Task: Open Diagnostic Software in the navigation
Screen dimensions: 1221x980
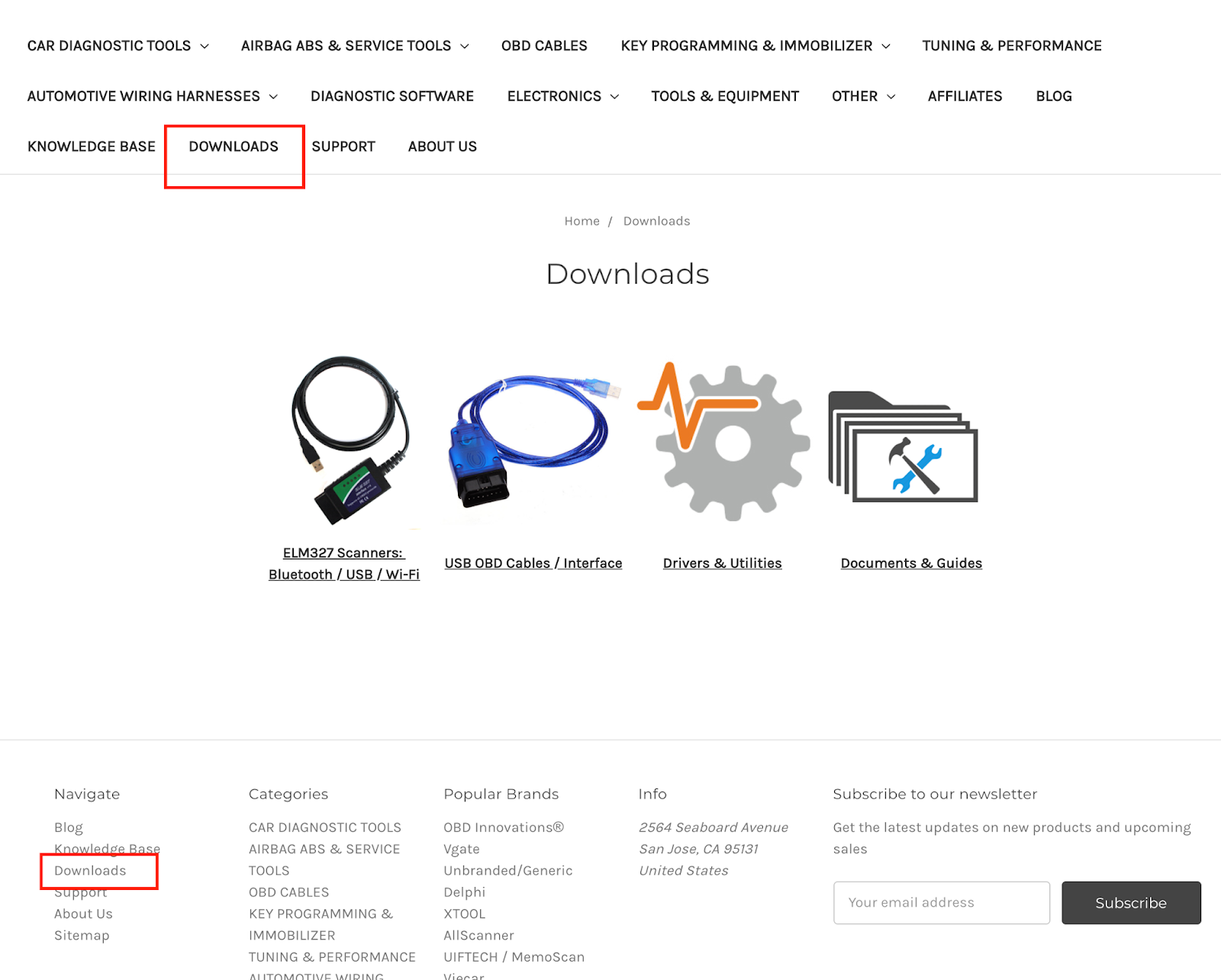Action: point(392,96)
